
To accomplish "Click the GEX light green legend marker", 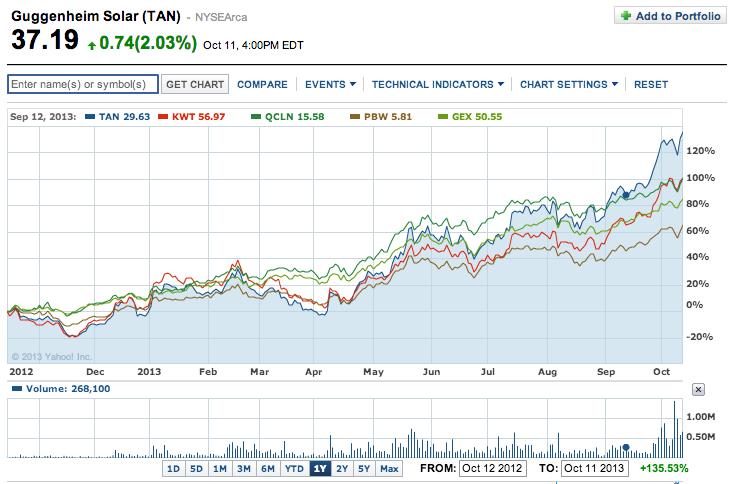I will pyautogui.click(x=443, y=117).
